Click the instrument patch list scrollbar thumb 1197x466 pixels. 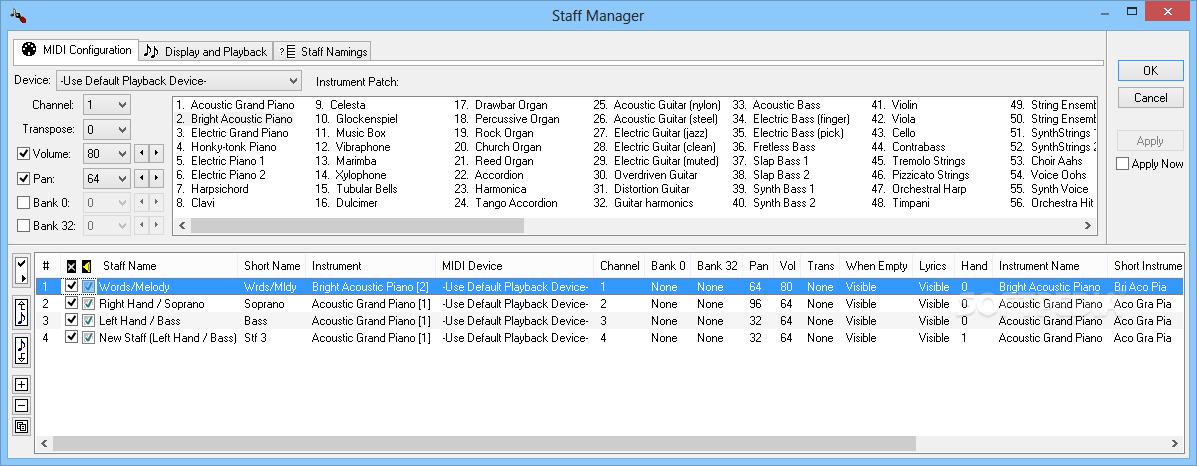[357, 226]
